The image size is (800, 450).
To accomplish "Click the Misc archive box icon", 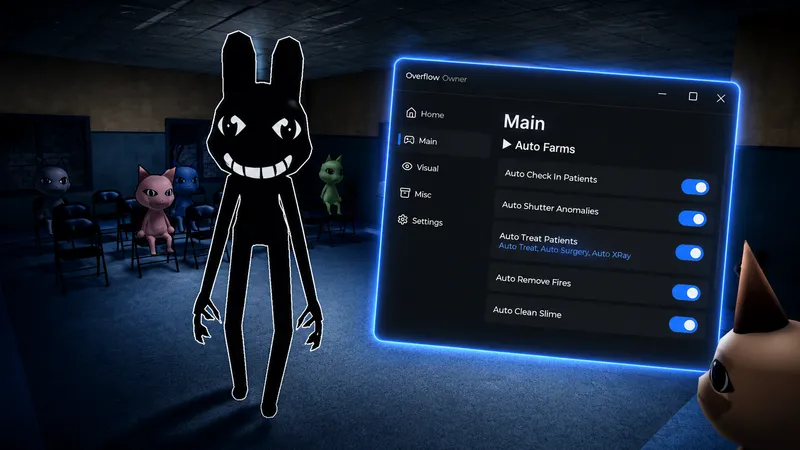I will coord(405,193).
